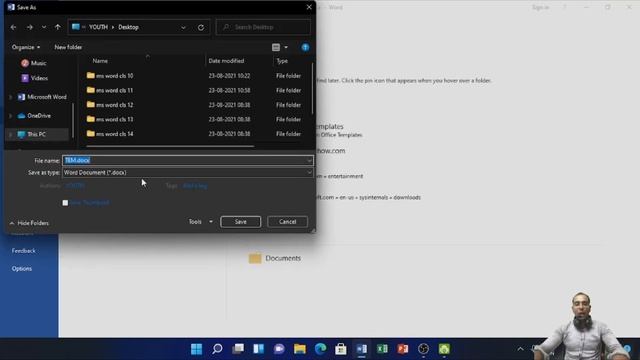Open the Tools dropdown
Screen dimensions: 640x360
(200, 222)
